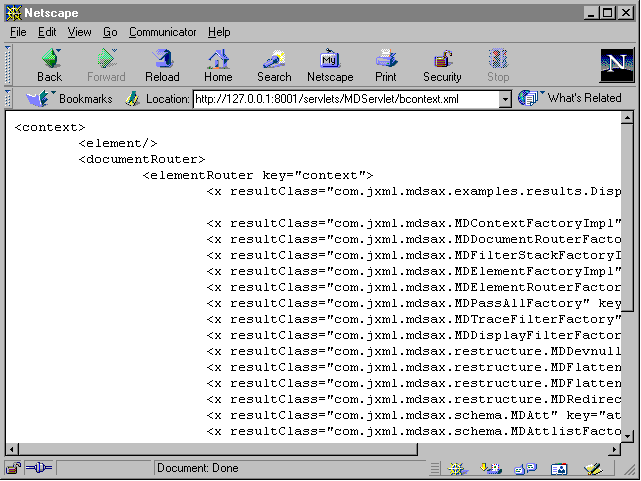Click the MDElementFactoryImpl line
The image size is (641, 481).
point(414,271)
